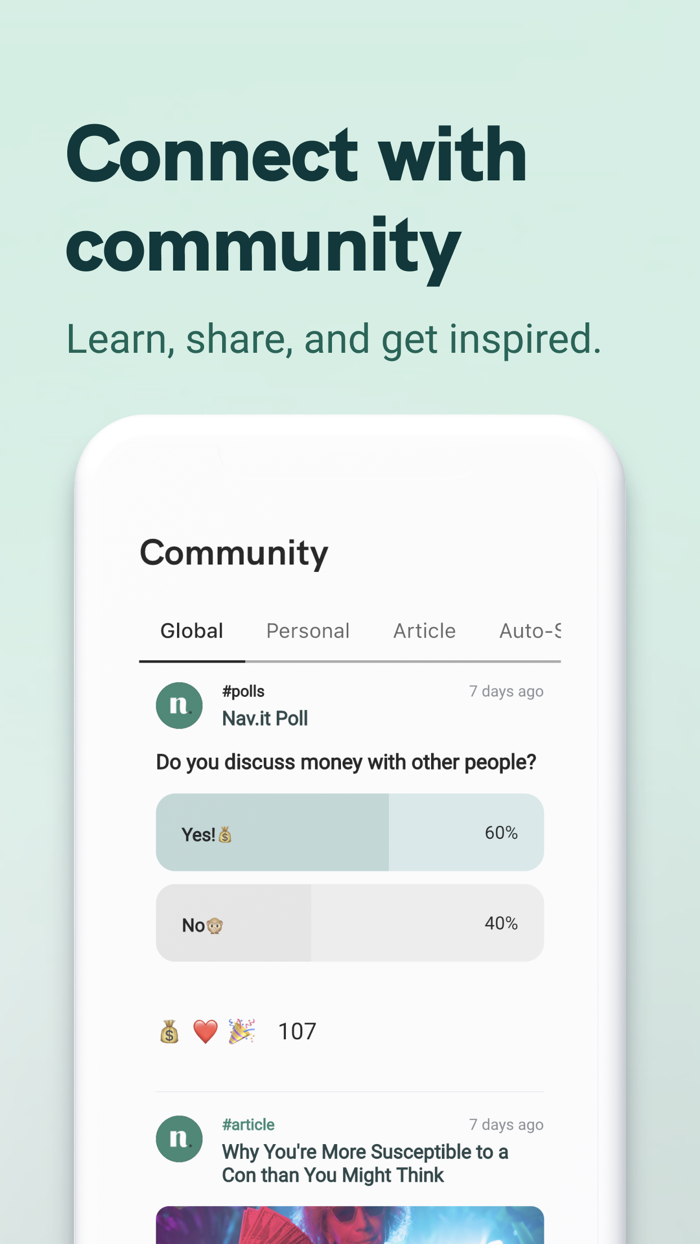This screenshot has height=1244, width=700.
Task: Open the Personal tab
Action: coord(307,631)
